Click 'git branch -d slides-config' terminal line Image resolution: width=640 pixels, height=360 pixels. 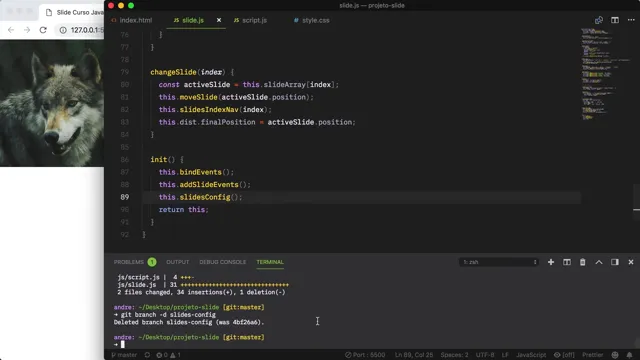click(x=168, y=315)
